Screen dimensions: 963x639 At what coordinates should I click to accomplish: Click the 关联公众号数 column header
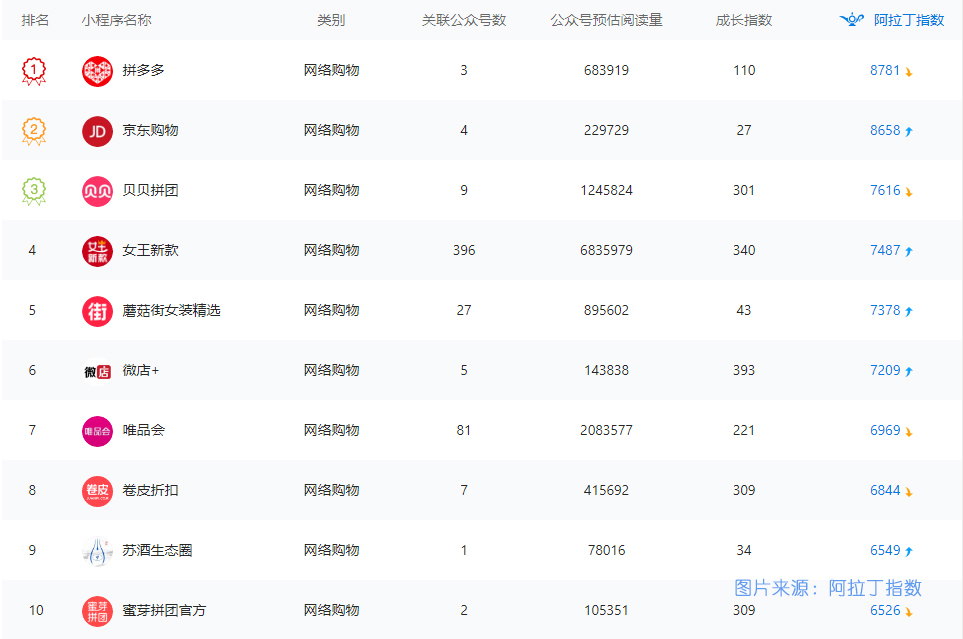[464, 20]
